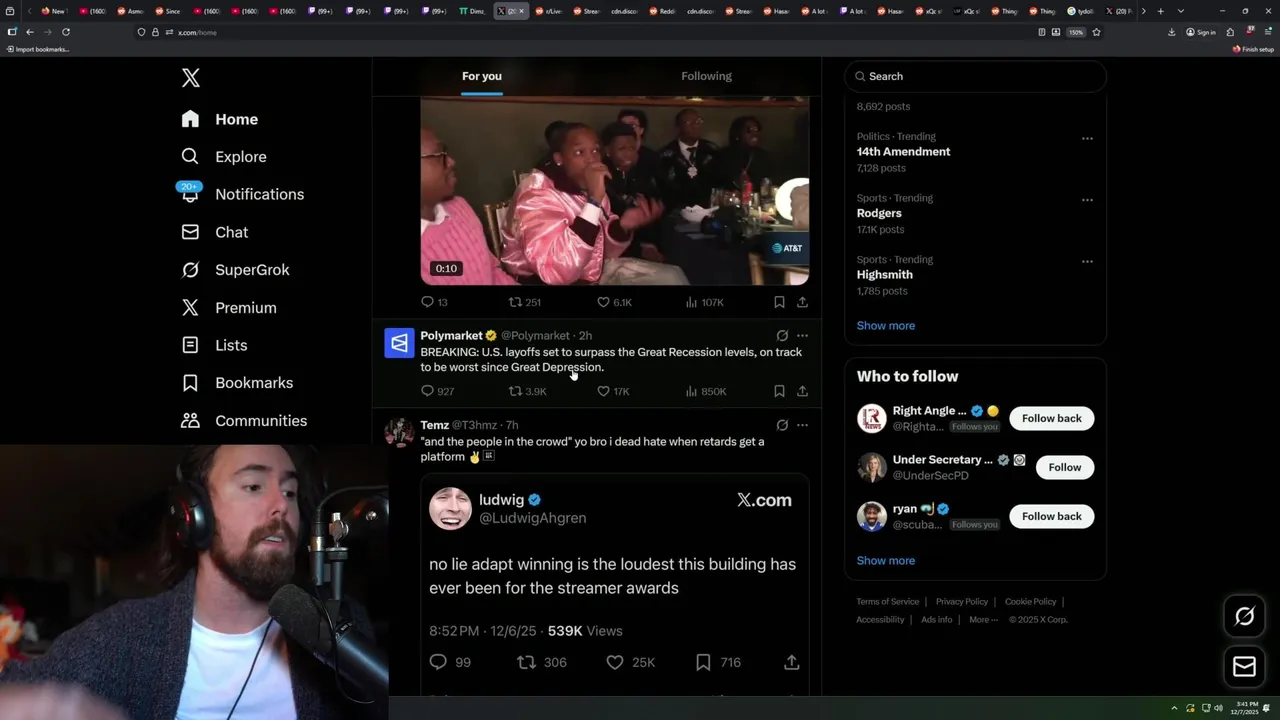This screenshot has width=1280, height=720.
Task: Open more options for Highsmith trend
Action: pos(1087,262)
